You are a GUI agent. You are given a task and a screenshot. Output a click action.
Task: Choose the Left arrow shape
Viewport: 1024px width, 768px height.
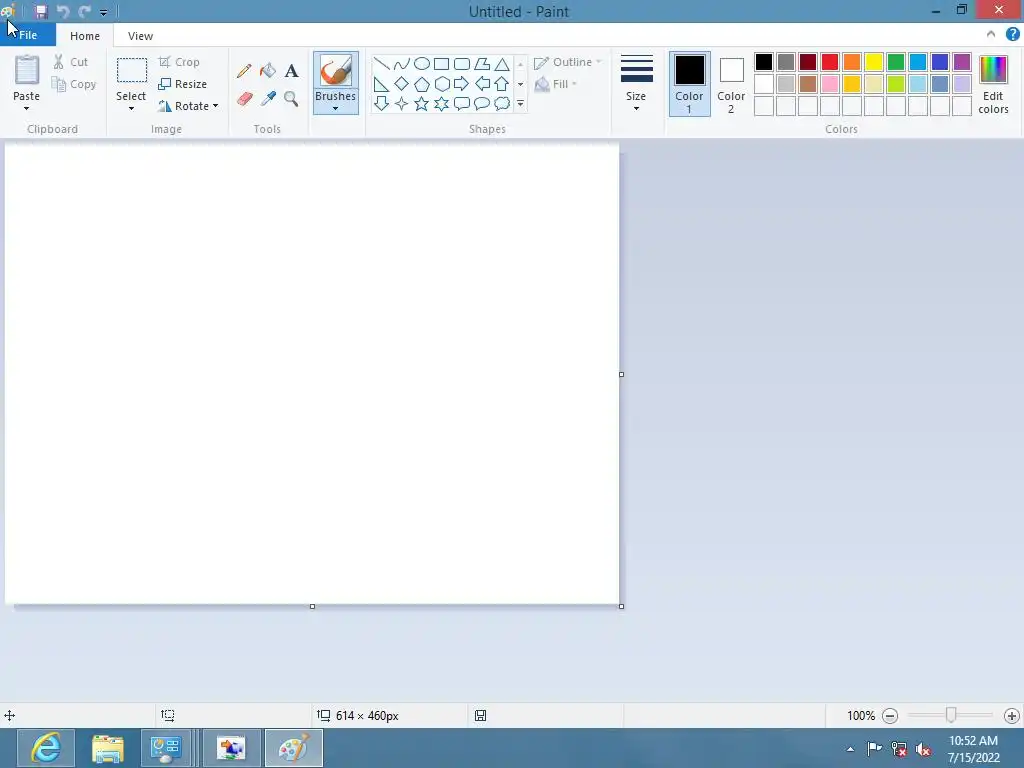(482, 84)
